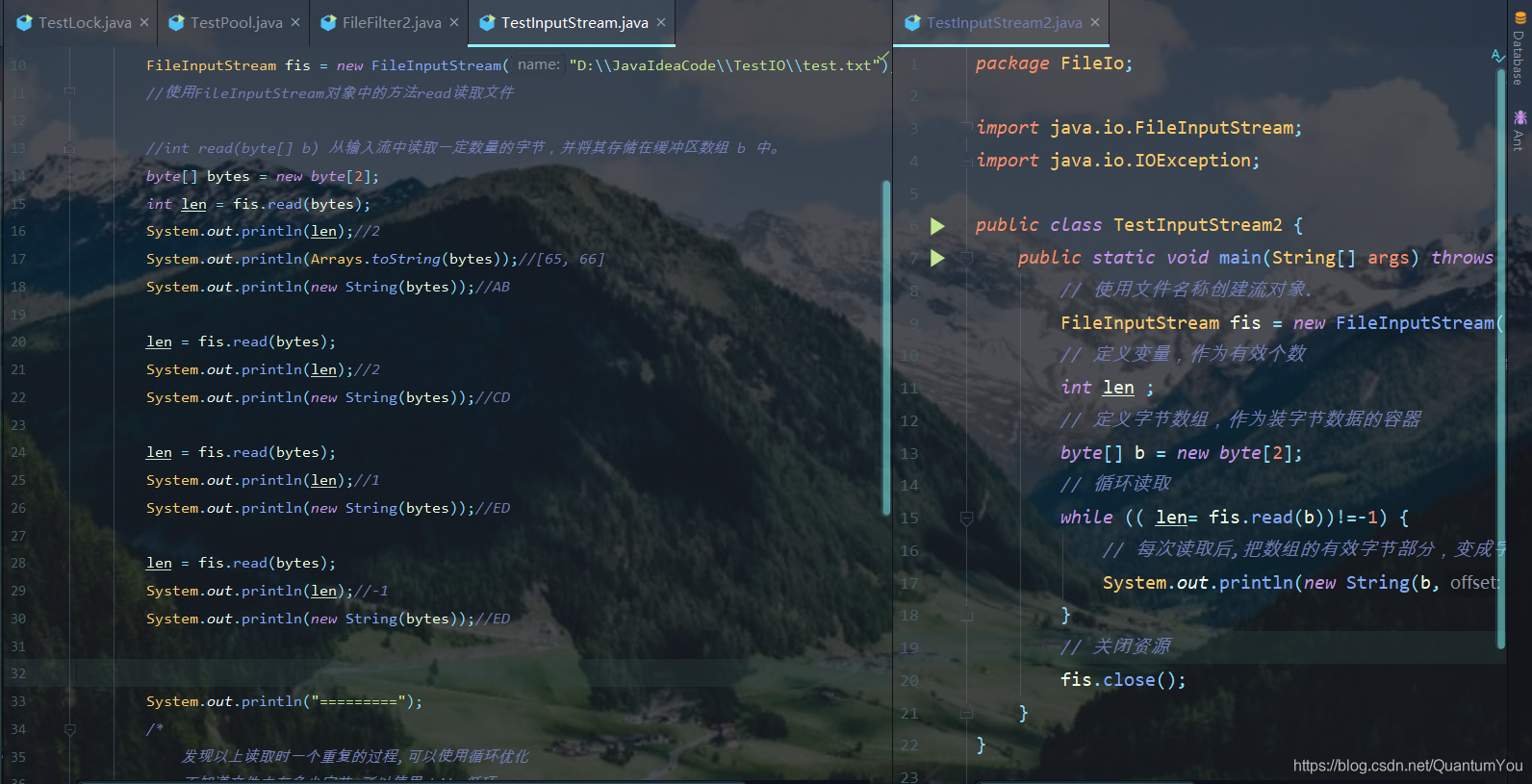Screen dimensions: 1532x784
Task: Open the Ant tool window
Action: click(1519, 131)
